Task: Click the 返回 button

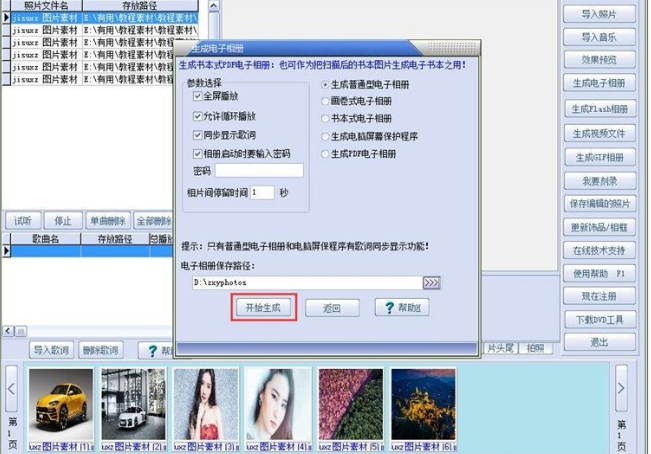Action: pos(332,308)
